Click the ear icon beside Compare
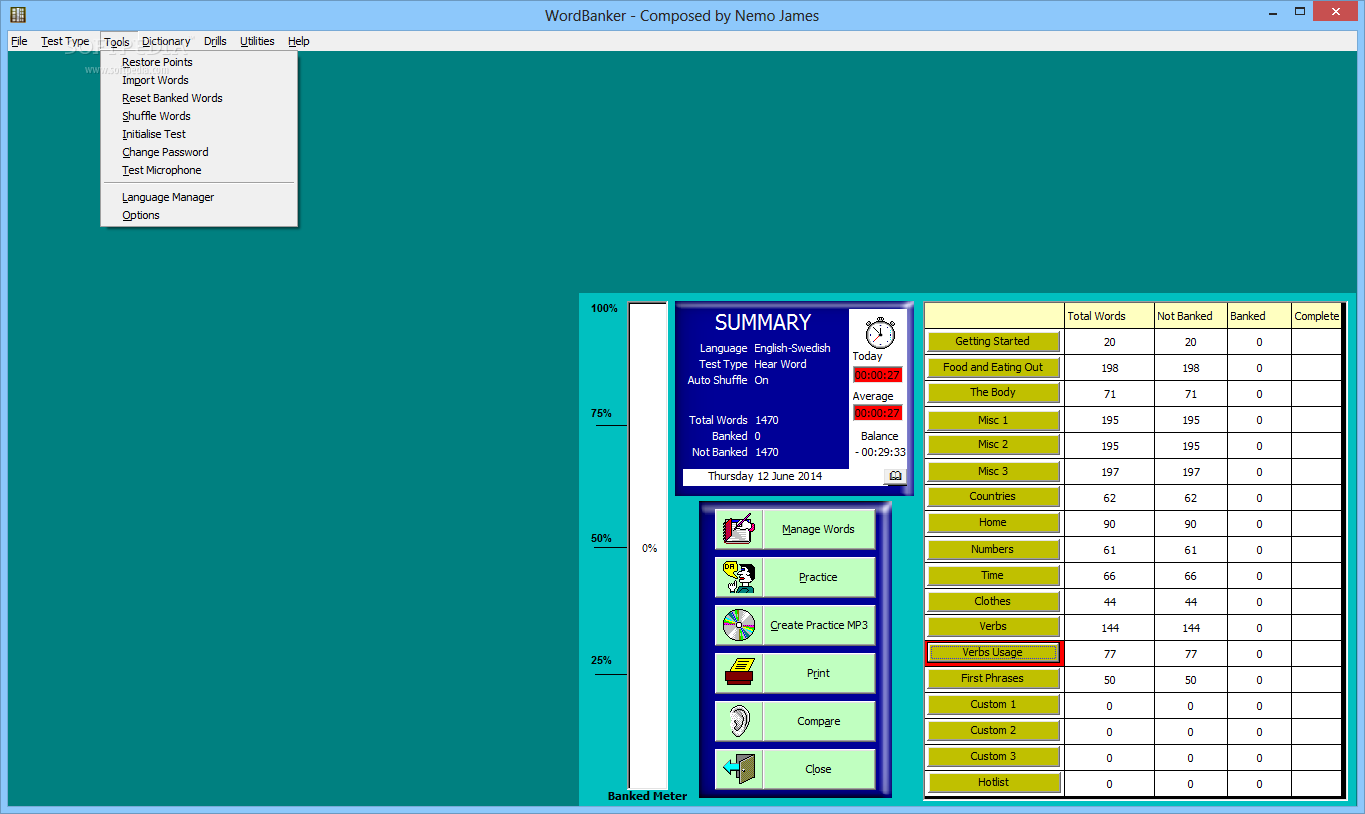1365x814 pixels. click(739, 721)
